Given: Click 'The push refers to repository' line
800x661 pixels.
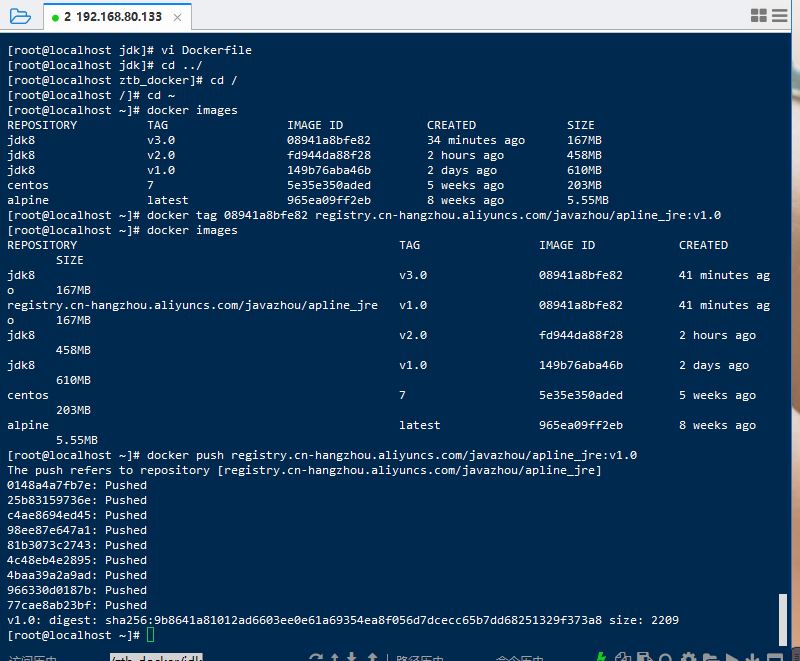Looking at the screenshot, I should click(305, 470).
